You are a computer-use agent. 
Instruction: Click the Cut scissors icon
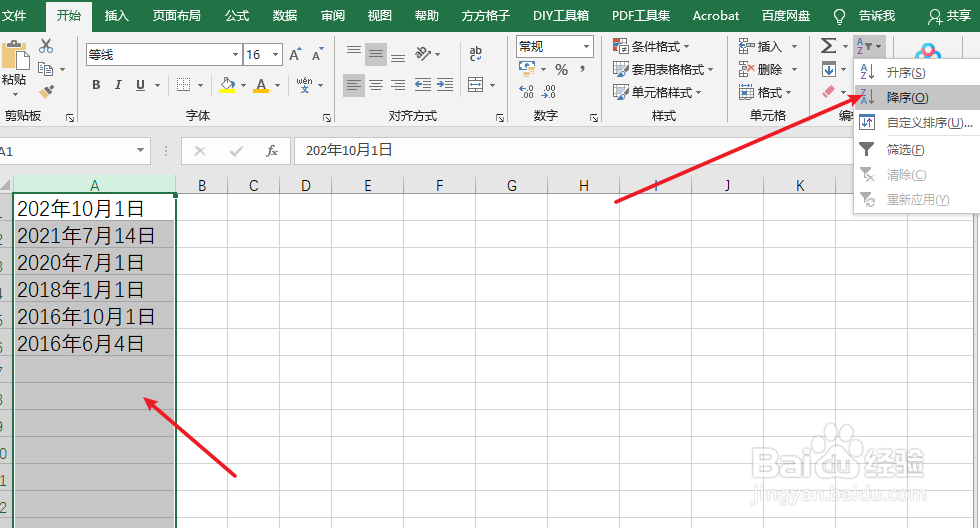[x=46, y=46]
